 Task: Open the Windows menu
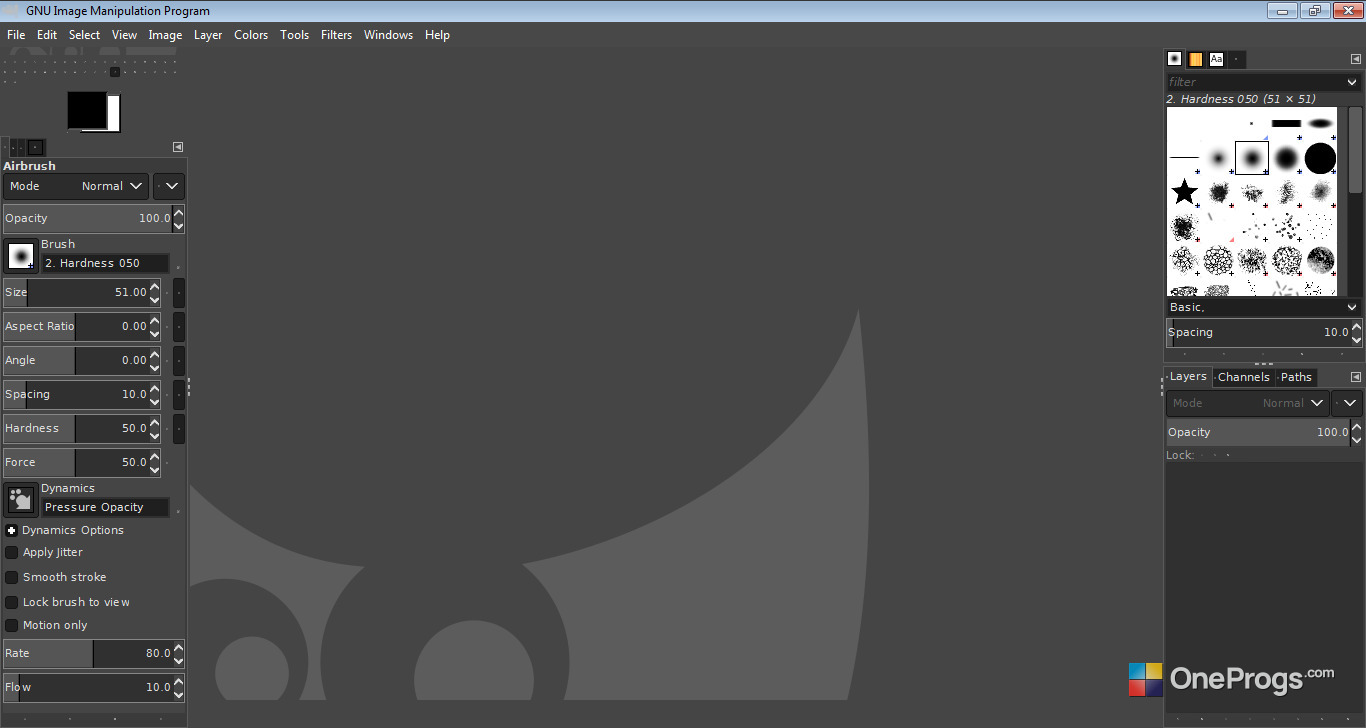pos(388,35)
